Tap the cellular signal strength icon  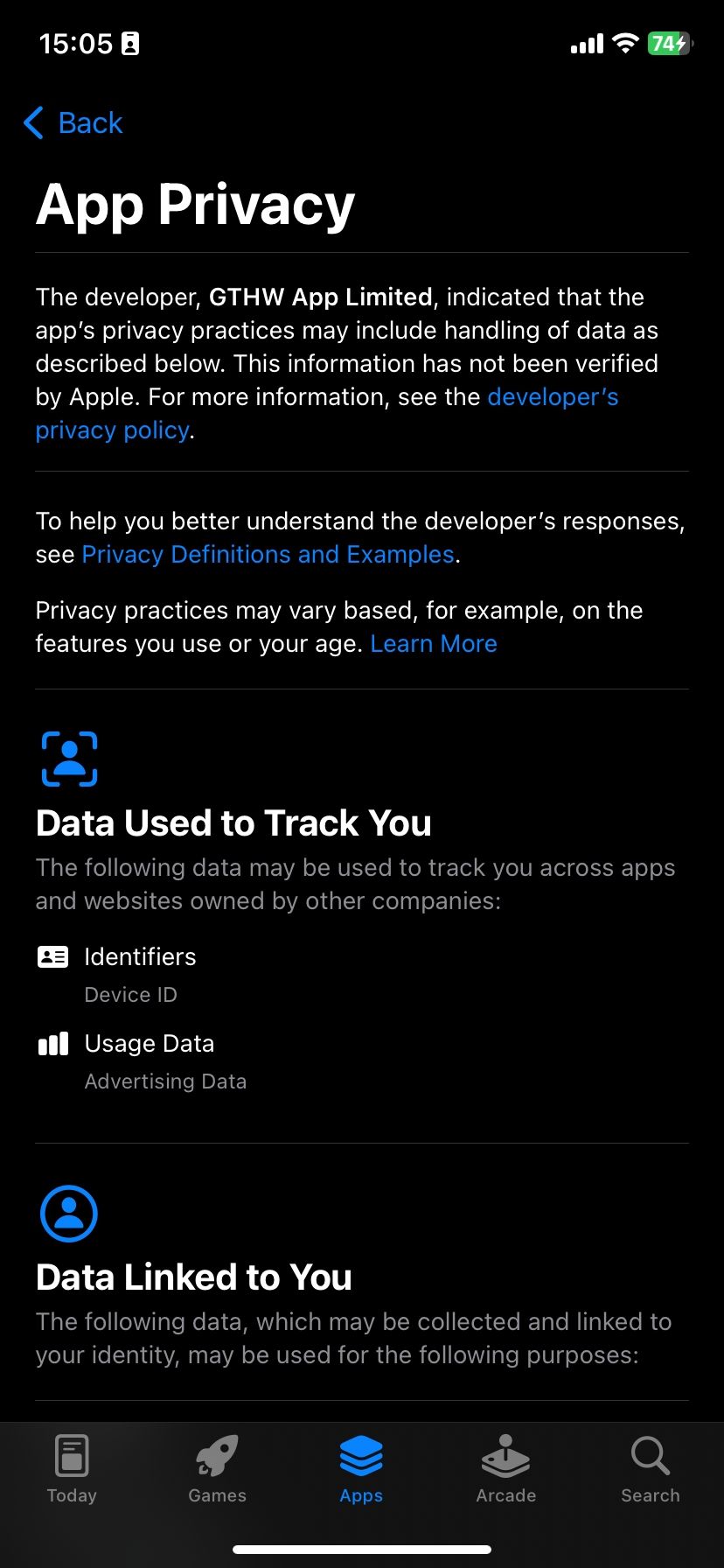(587, 44)
